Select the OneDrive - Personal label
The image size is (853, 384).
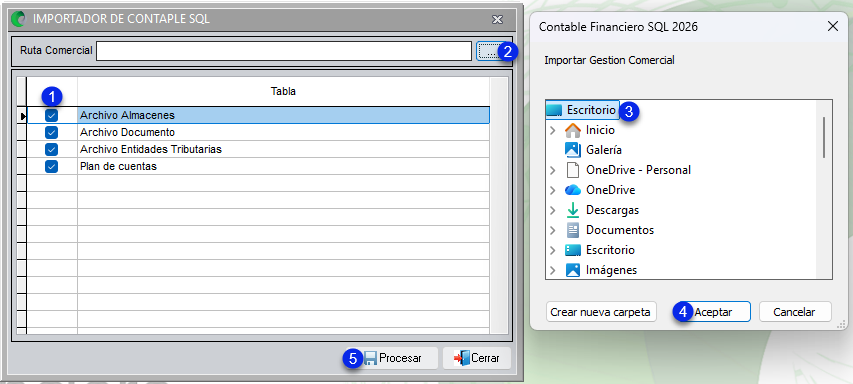(638, 170)
